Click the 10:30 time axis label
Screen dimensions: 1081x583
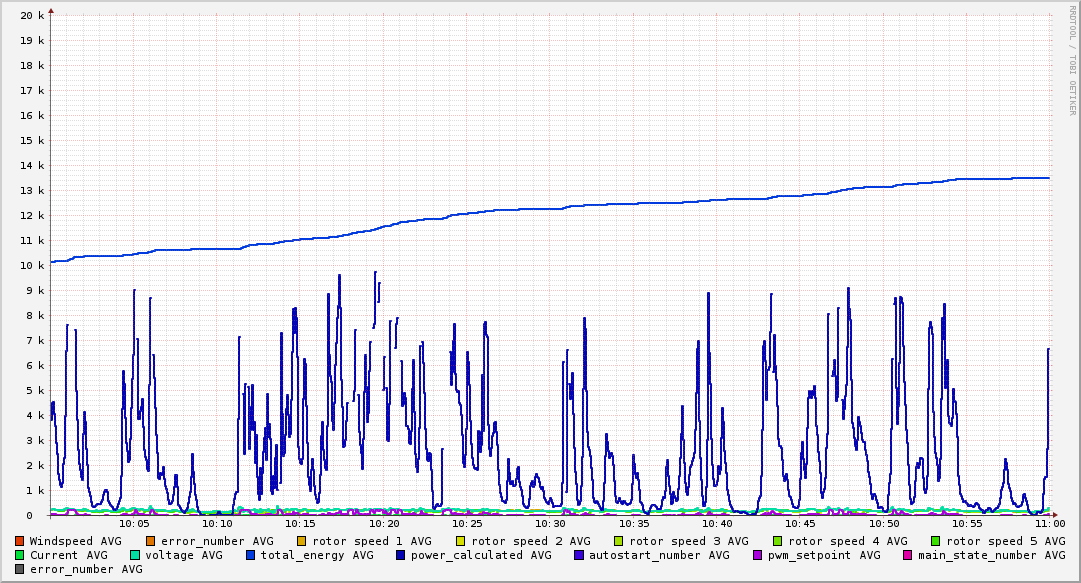coord(550,523)
